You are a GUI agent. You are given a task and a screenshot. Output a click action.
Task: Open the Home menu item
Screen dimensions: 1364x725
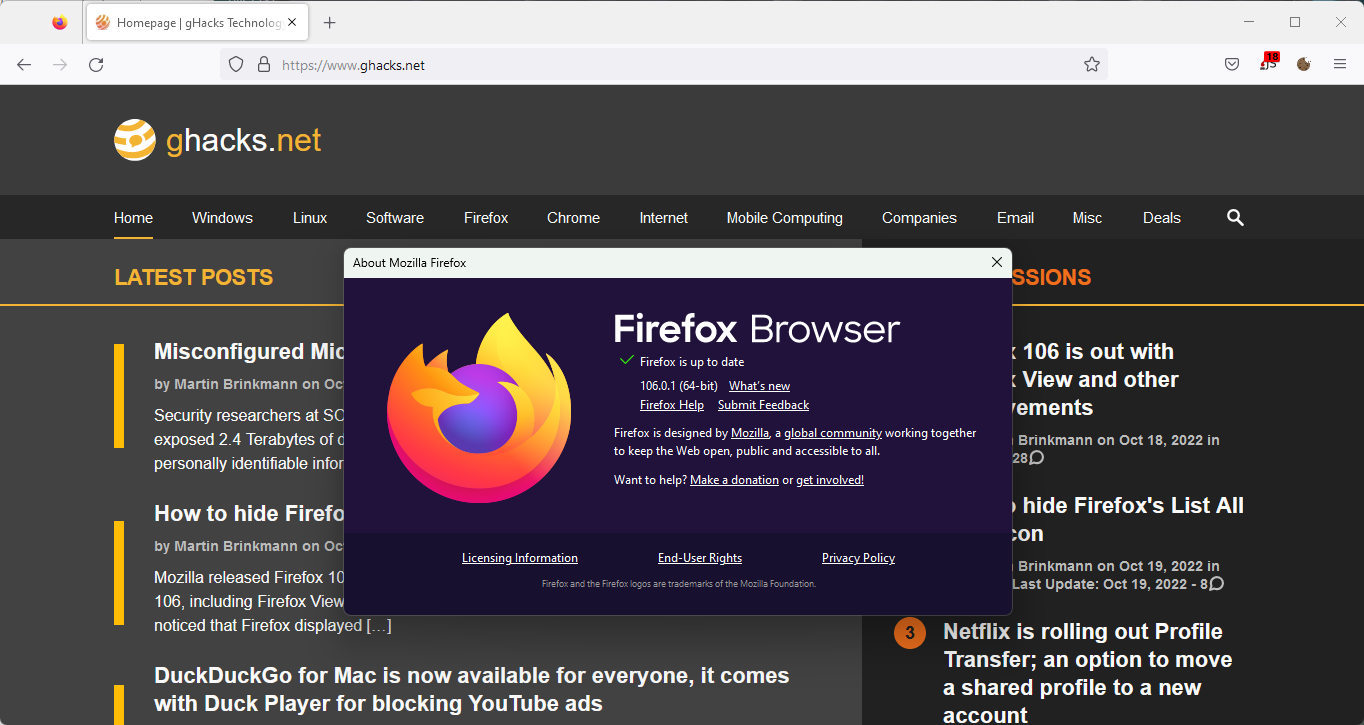[x=133, y=217]
